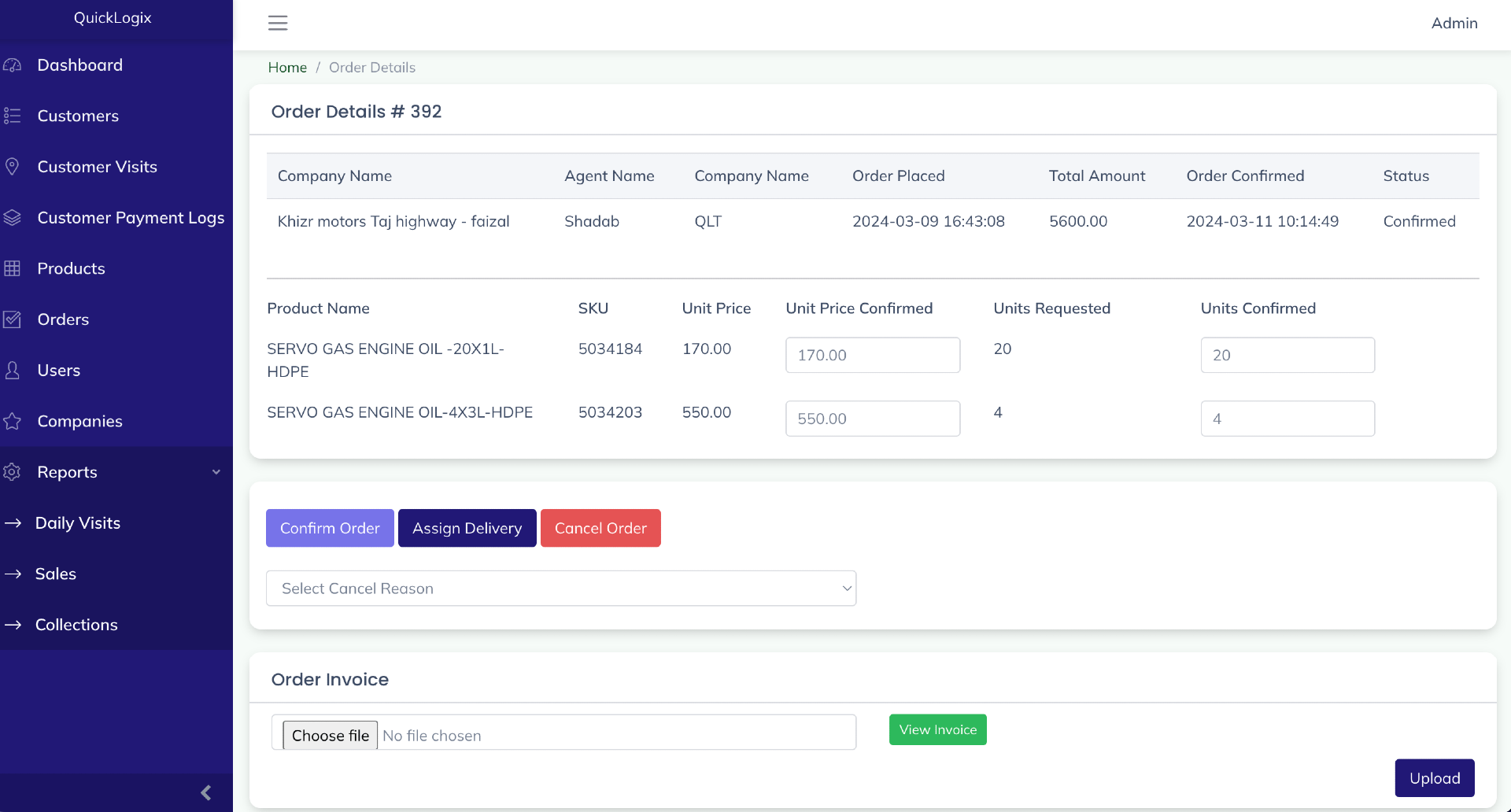The image size is (1511, 812).
Task: Click the Products grid icon
Action: pos(13,268)
